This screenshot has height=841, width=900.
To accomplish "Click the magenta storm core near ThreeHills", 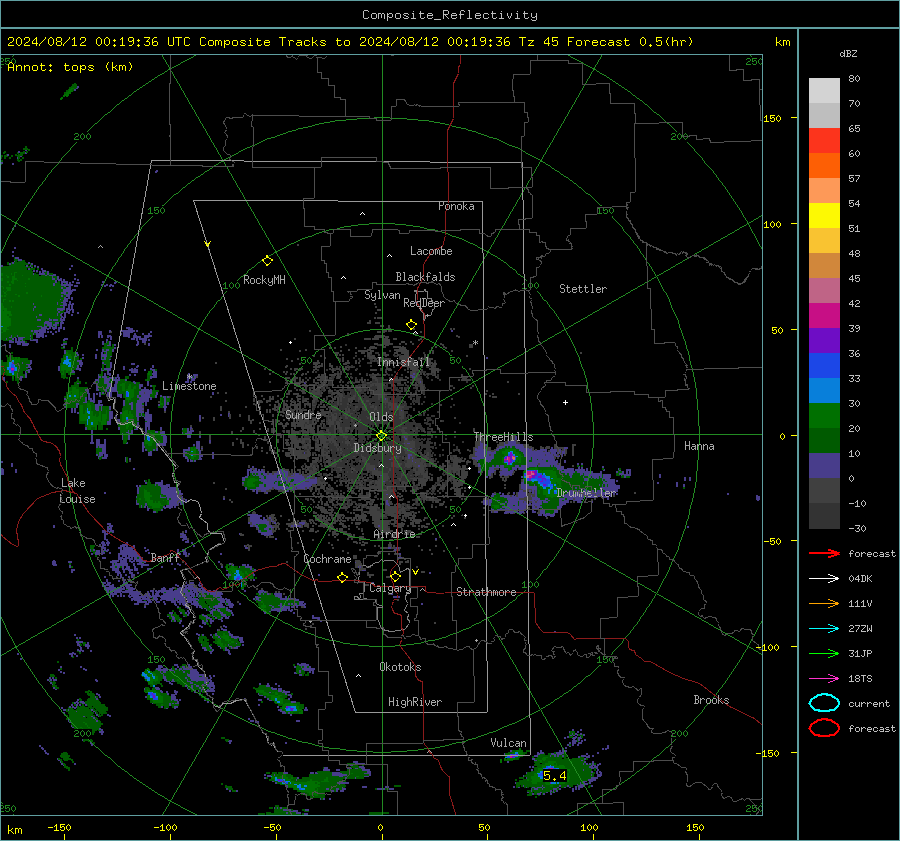I will (509, 458).
